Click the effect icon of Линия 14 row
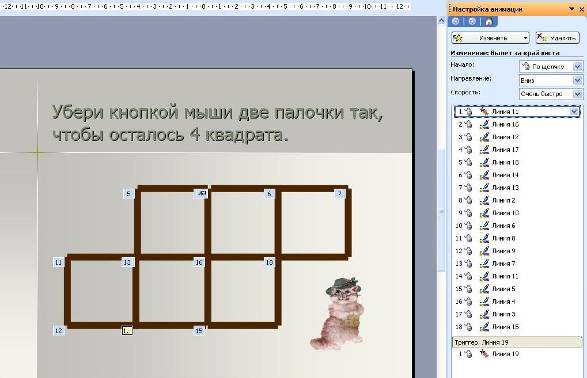Screen dimensions: 587x378 484,175
